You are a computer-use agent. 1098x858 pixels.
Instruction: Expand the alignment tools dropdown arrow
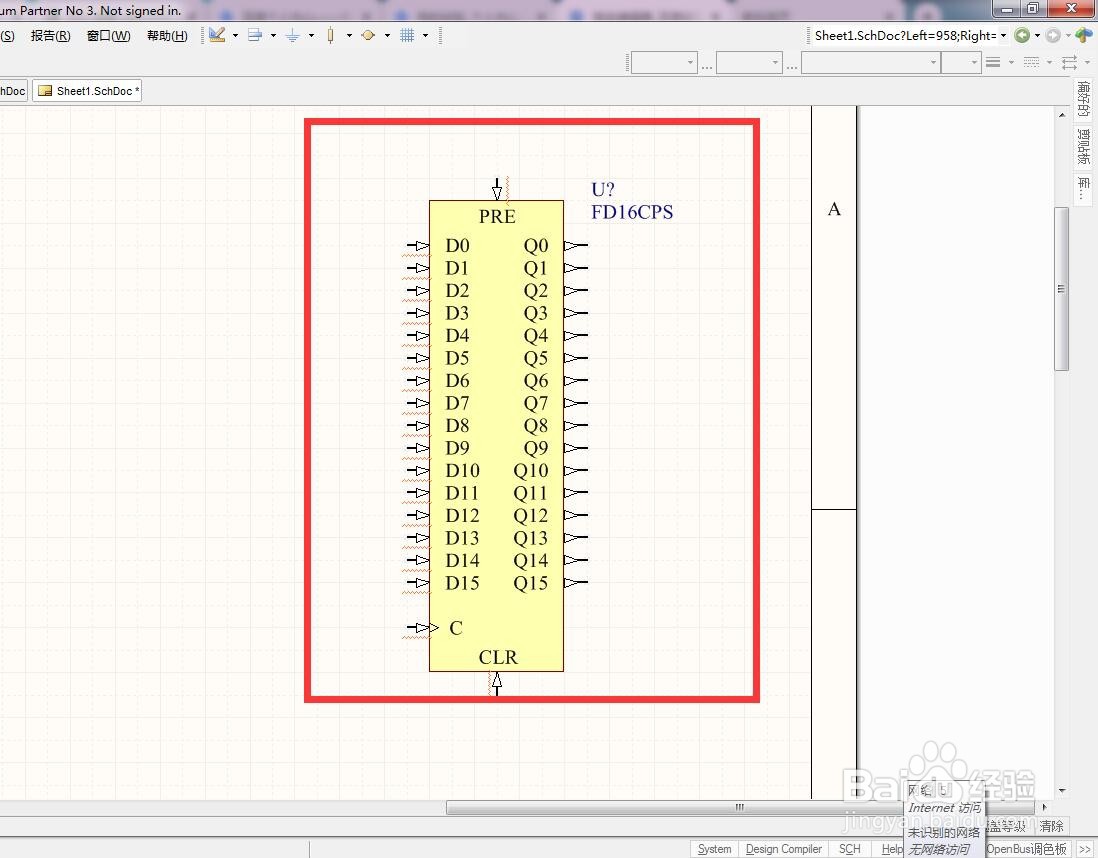[273, 35]
